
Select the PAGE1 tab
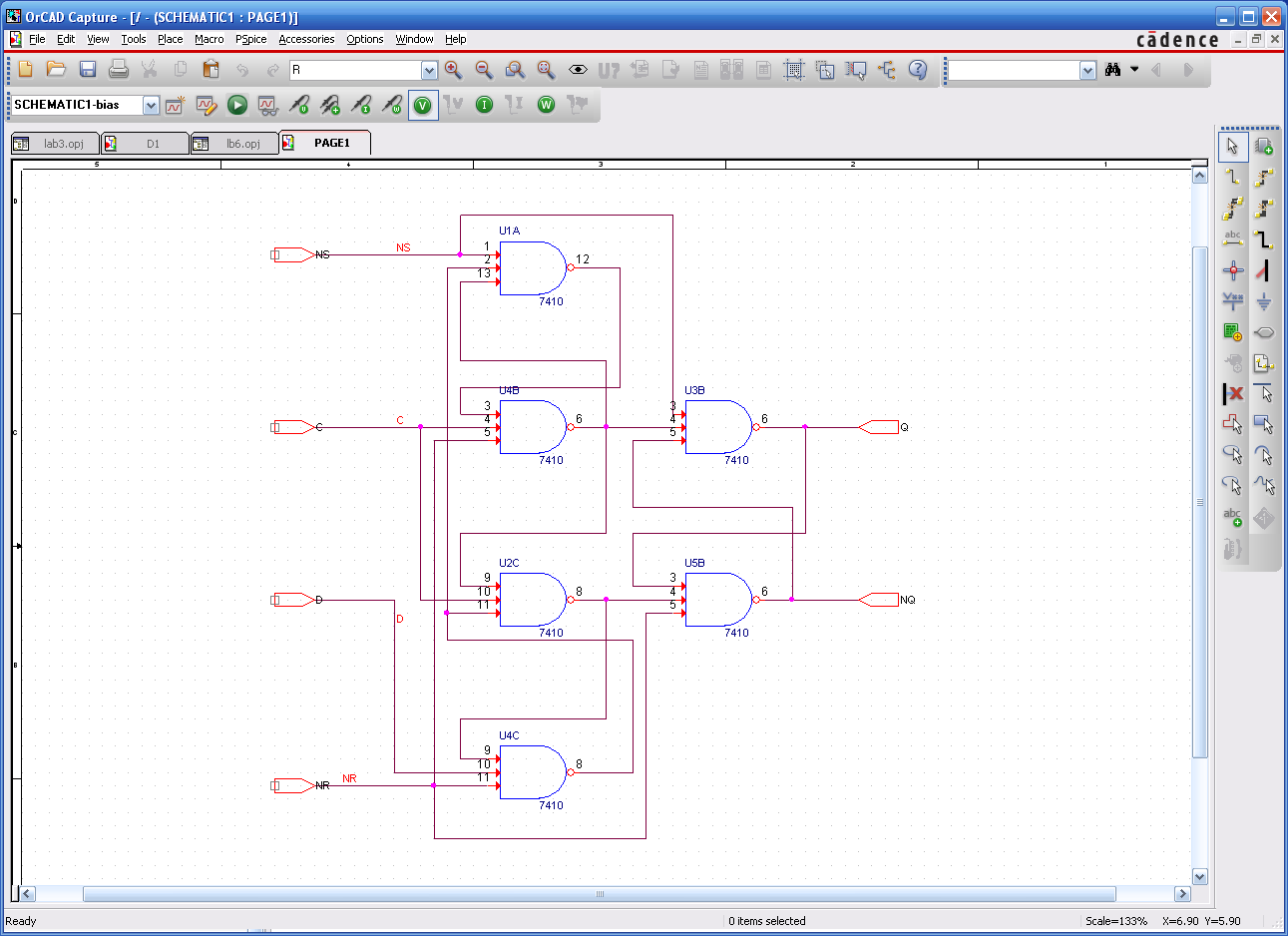(325, 143)
